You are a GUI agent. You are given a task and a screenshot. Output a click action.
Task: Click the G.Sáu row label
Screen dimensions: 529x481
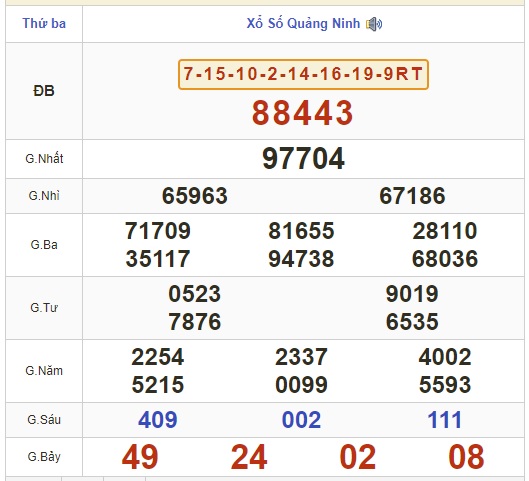[44, 420]
